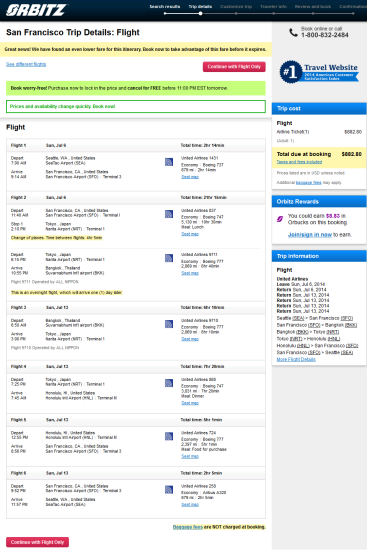Click the Orbucks rewards icon
The width and height of the screenshot is (367, 550).
coord(280,219)
